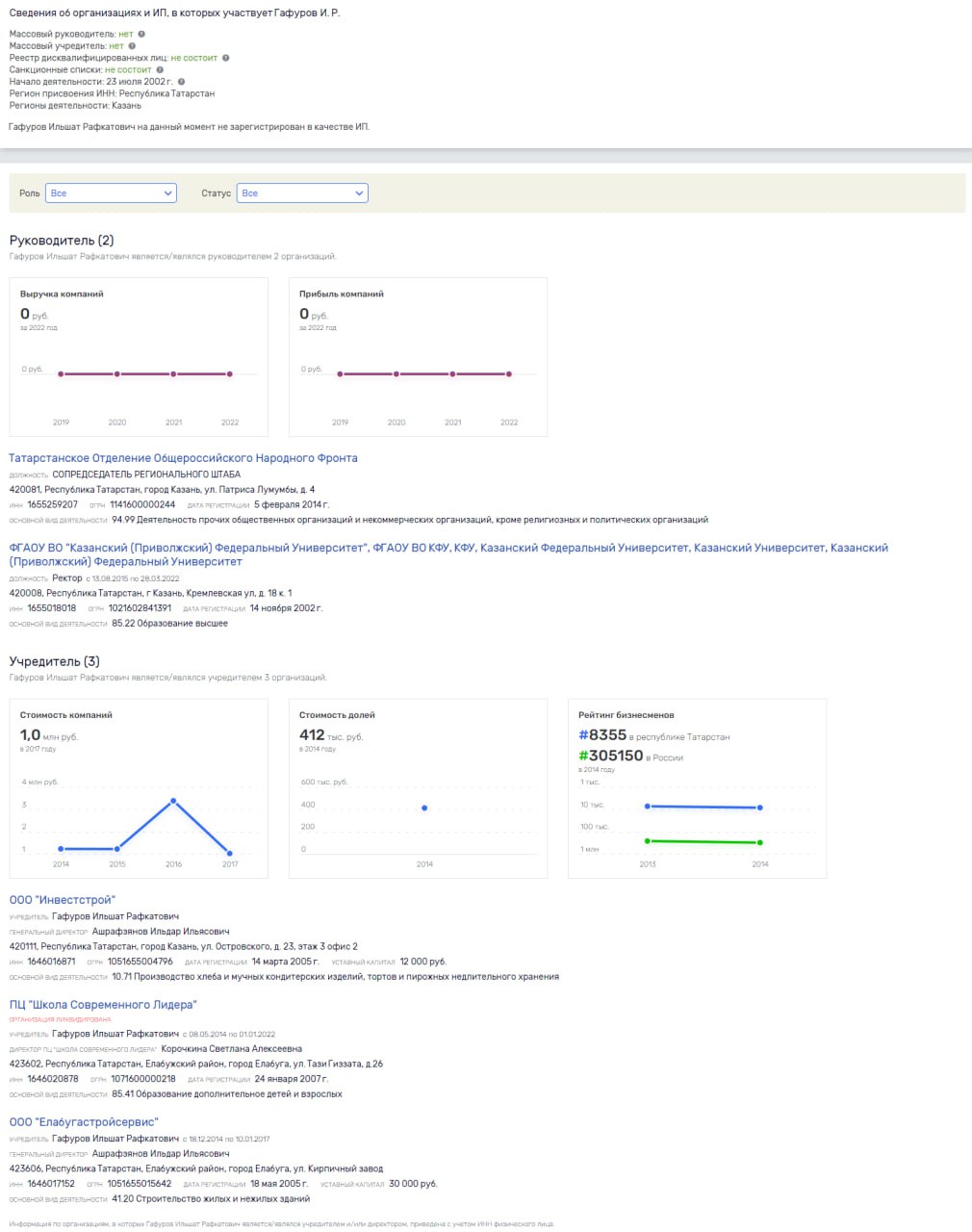Click 2016 peak point on Стоимость компаний chart

(x=173, y=801)
